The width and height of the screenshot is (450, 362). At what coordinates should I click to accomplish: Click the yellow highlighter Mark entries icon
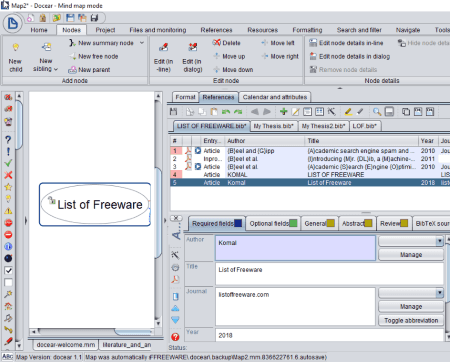[x=348, y=112]
